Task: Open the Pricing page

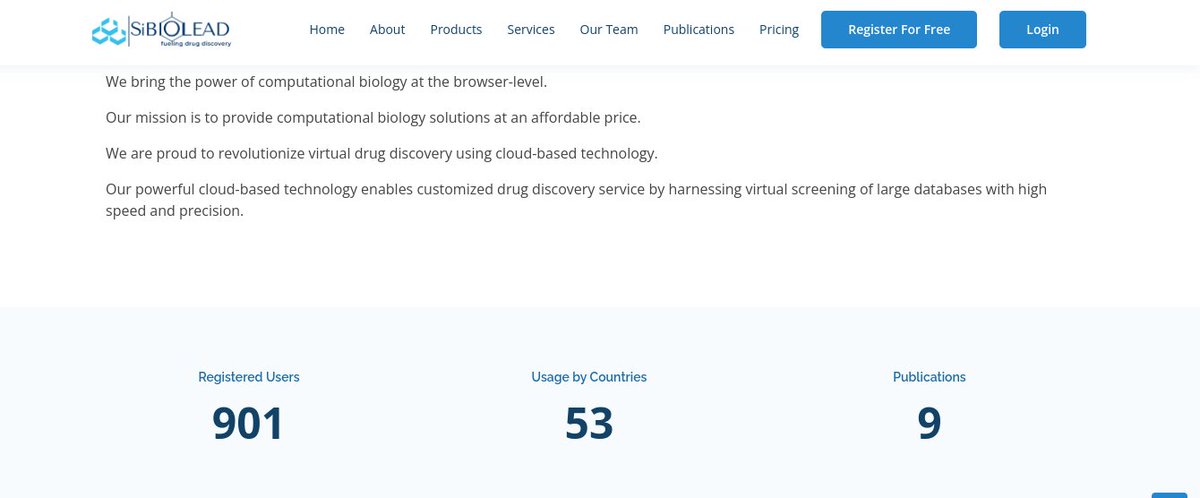Action: [x=779, y=29]
